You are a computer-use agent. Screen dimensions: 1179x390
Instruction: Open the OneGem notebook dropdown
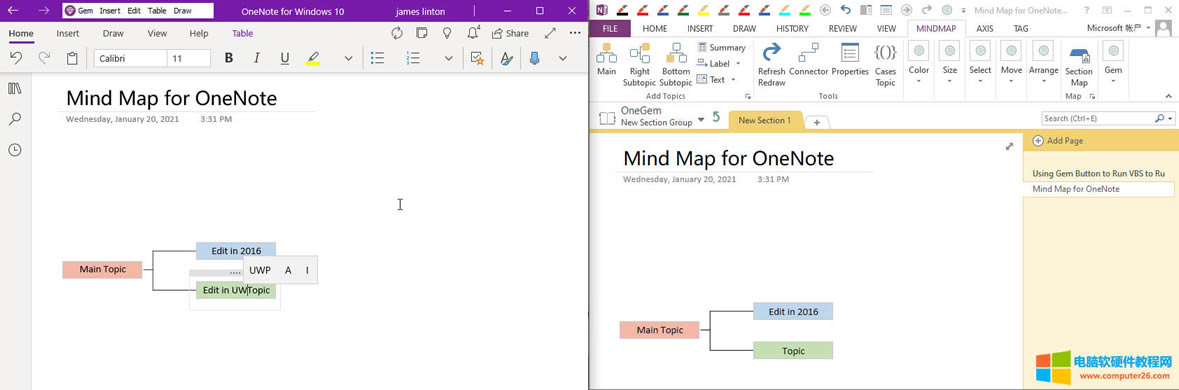(702, 119)
